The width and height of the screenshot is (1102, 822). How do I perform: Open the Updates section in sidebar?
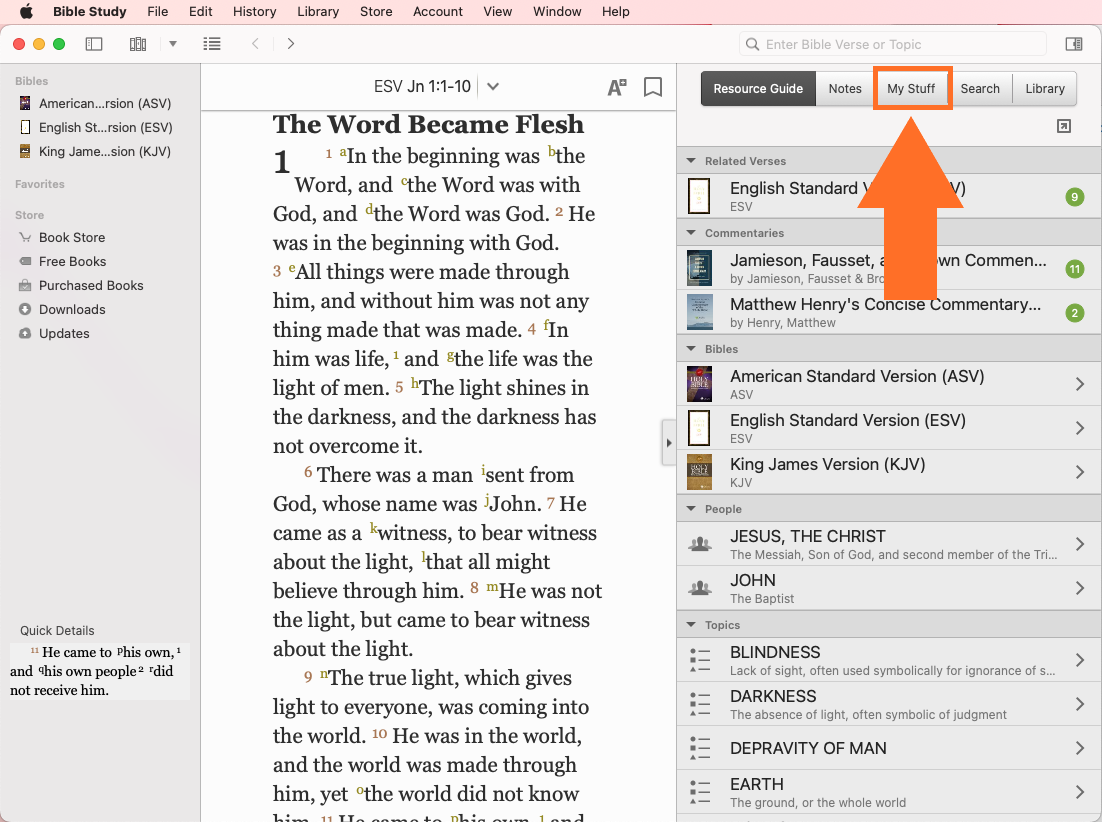point(64,333)
